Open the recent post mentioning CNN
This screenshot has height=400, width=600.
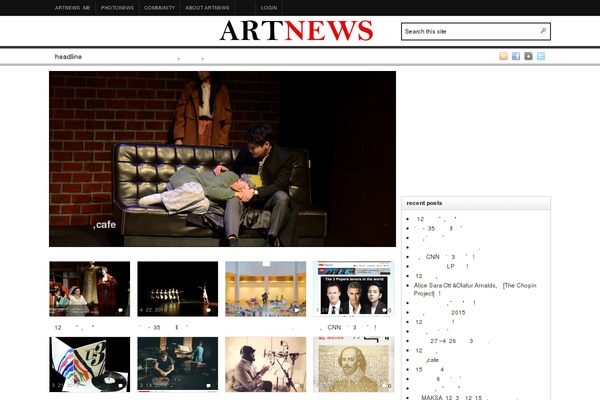click(446, 257)
